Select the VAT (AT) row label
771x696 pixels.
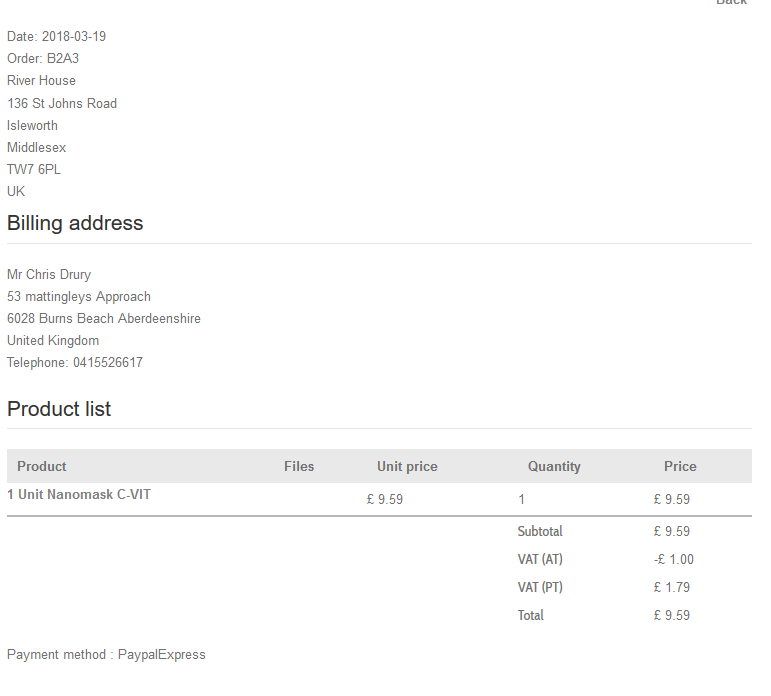point(540,559)
